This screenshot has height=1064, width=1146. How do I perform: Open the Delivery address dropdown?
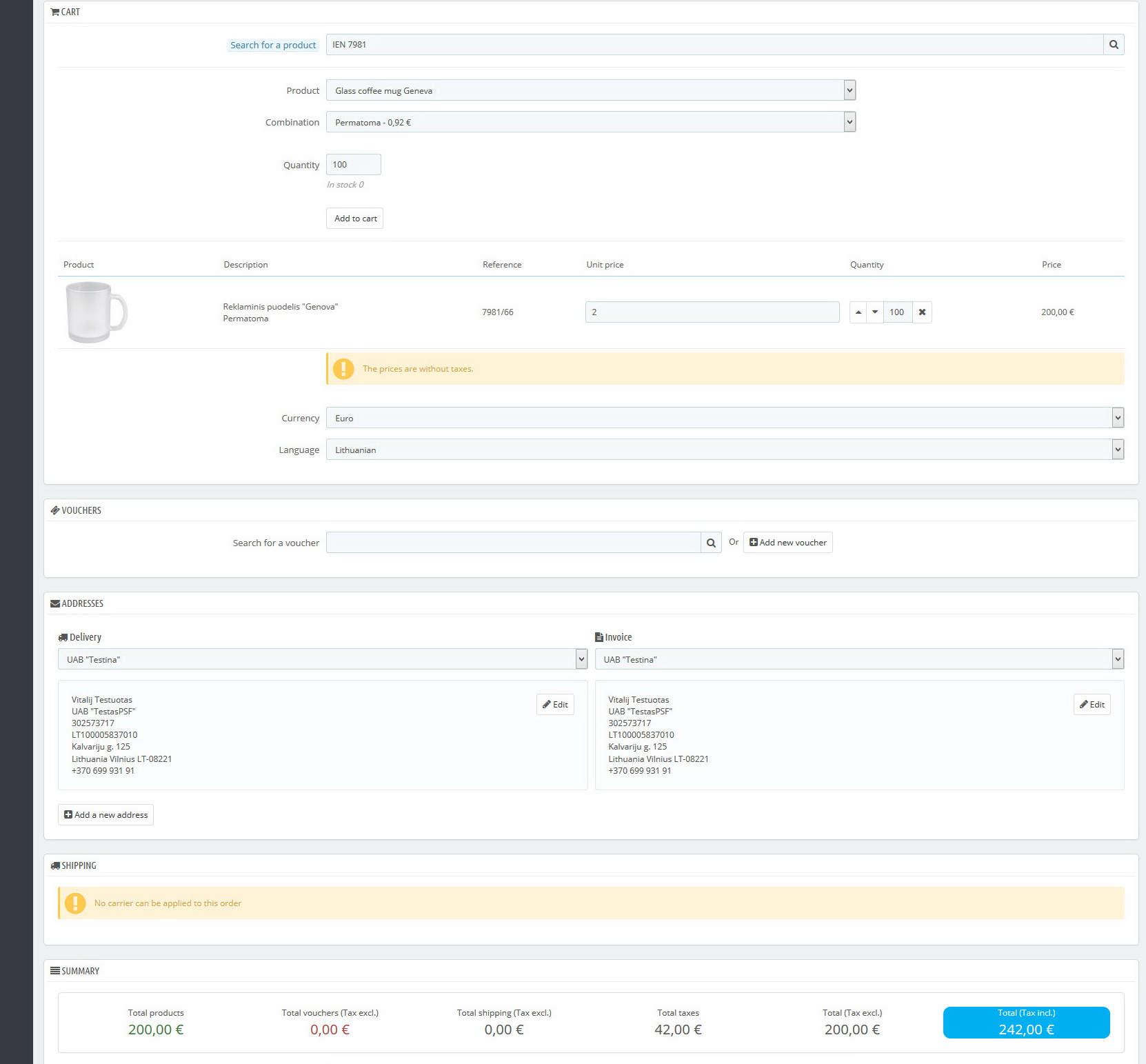[x=323, y=659]
